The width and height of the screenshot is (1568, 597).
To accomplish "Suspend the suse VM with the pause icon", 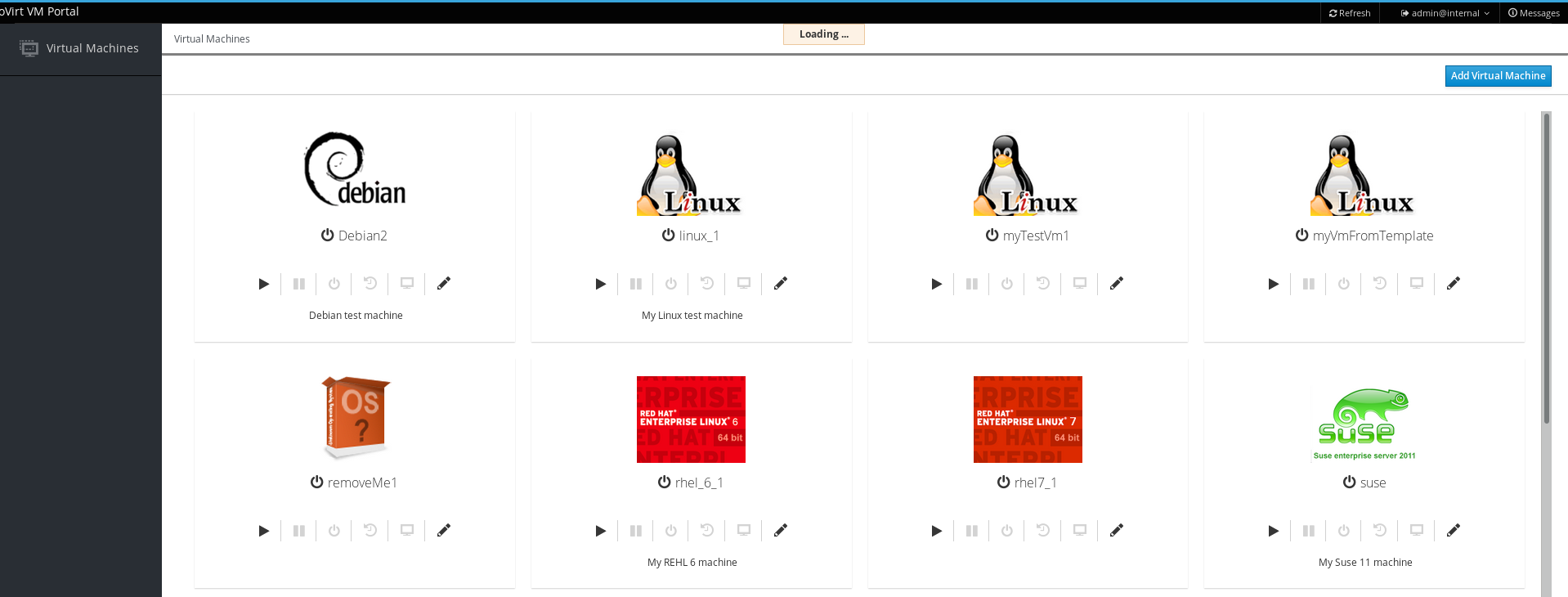I will tap(1309, 531).
